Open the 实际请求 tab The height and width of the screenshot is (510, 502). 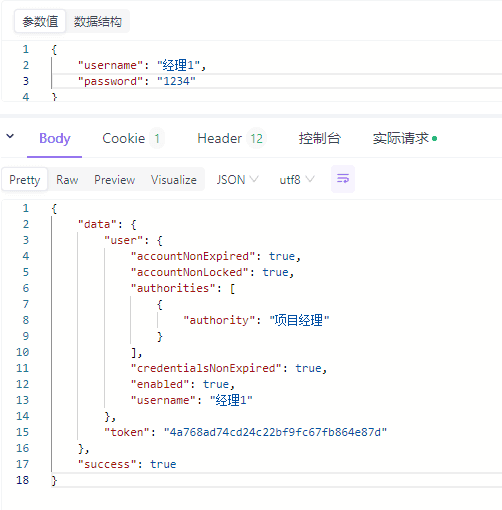click(405, 138)
